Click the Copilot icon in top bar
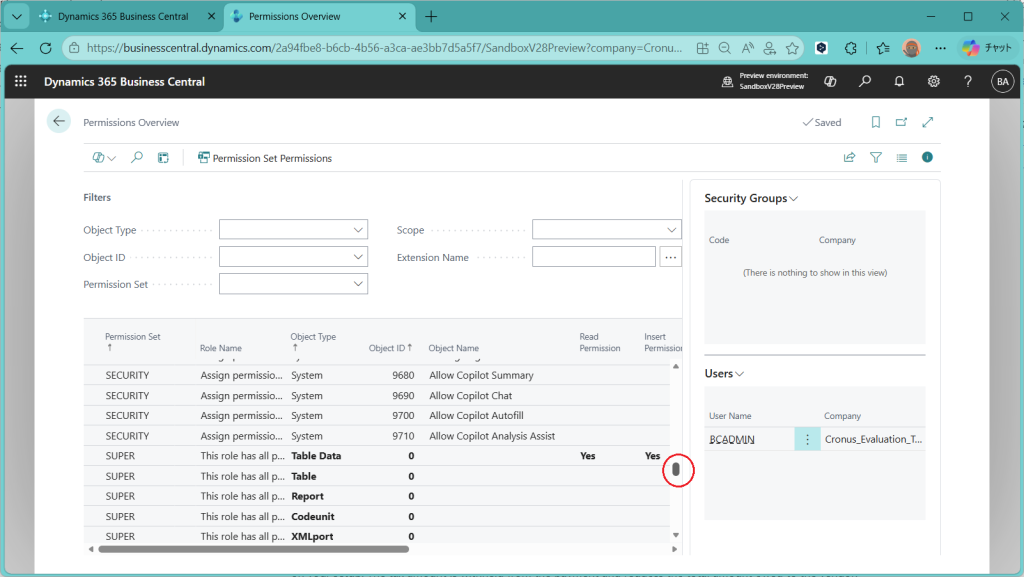 (x=830, y=82)
